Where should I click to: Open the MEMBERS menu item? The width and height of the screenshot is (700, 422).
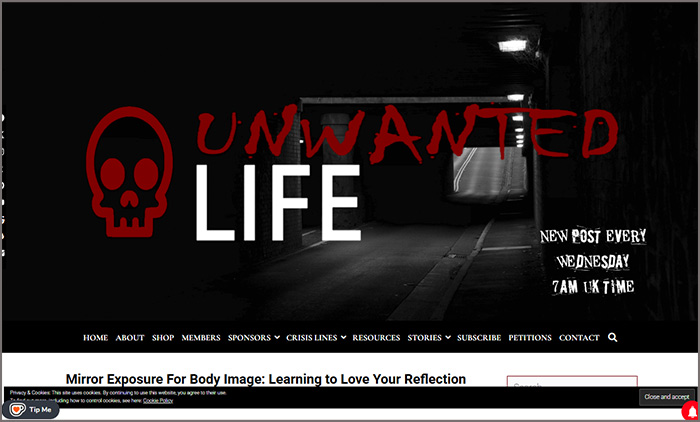pos(201,338)
